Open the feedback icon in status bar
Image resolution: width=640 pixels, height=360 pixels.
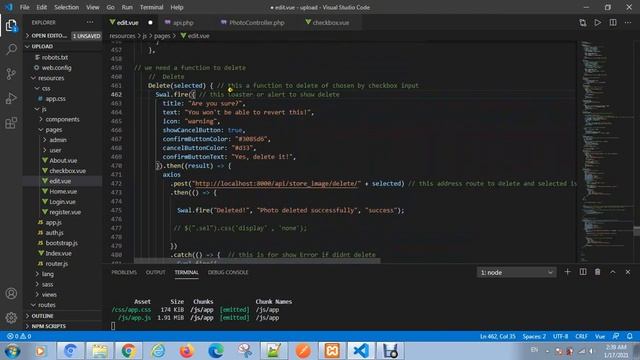[616, 336]
